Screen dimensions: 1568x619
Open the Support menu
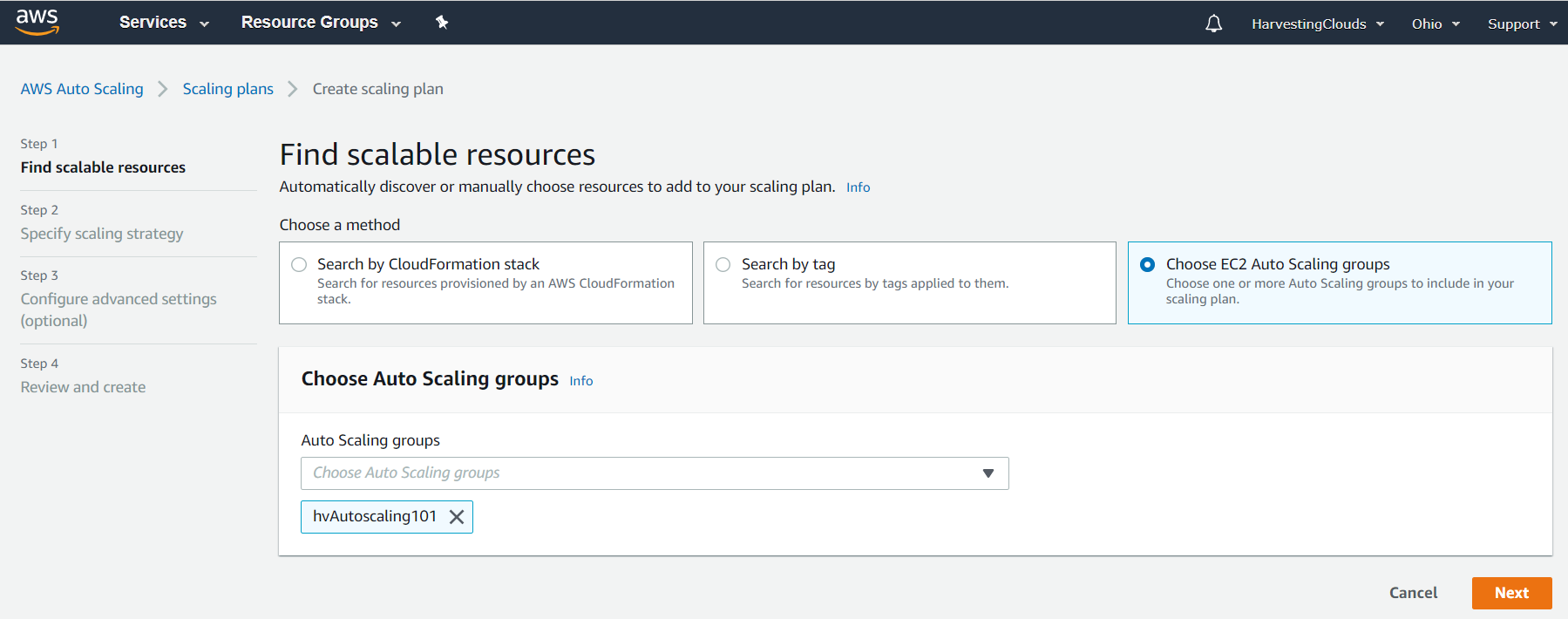point(1522,24)
